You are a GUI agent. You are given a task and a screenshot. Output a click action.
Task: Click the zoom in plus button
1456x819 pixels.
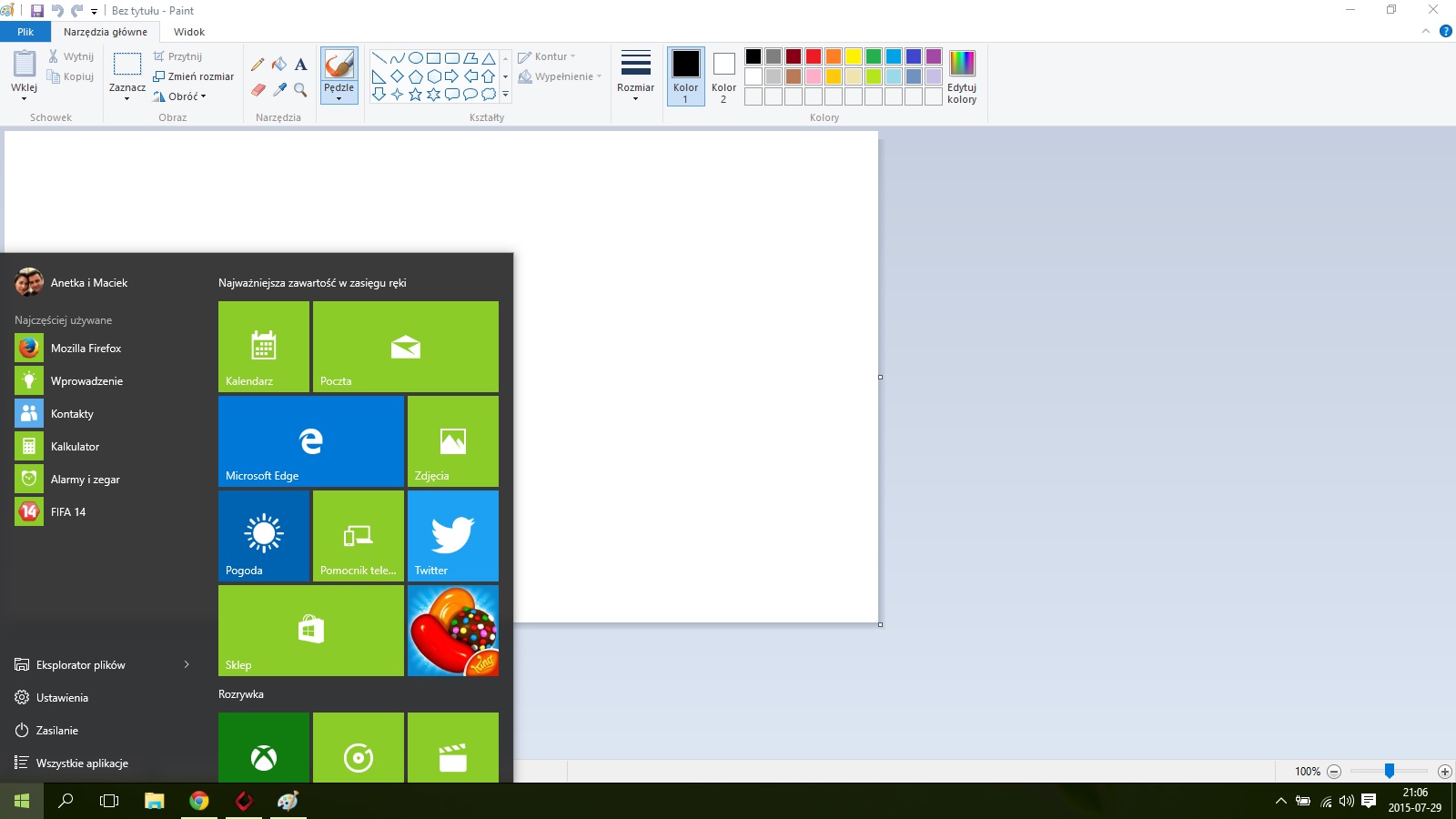[x=1444, y=771]
